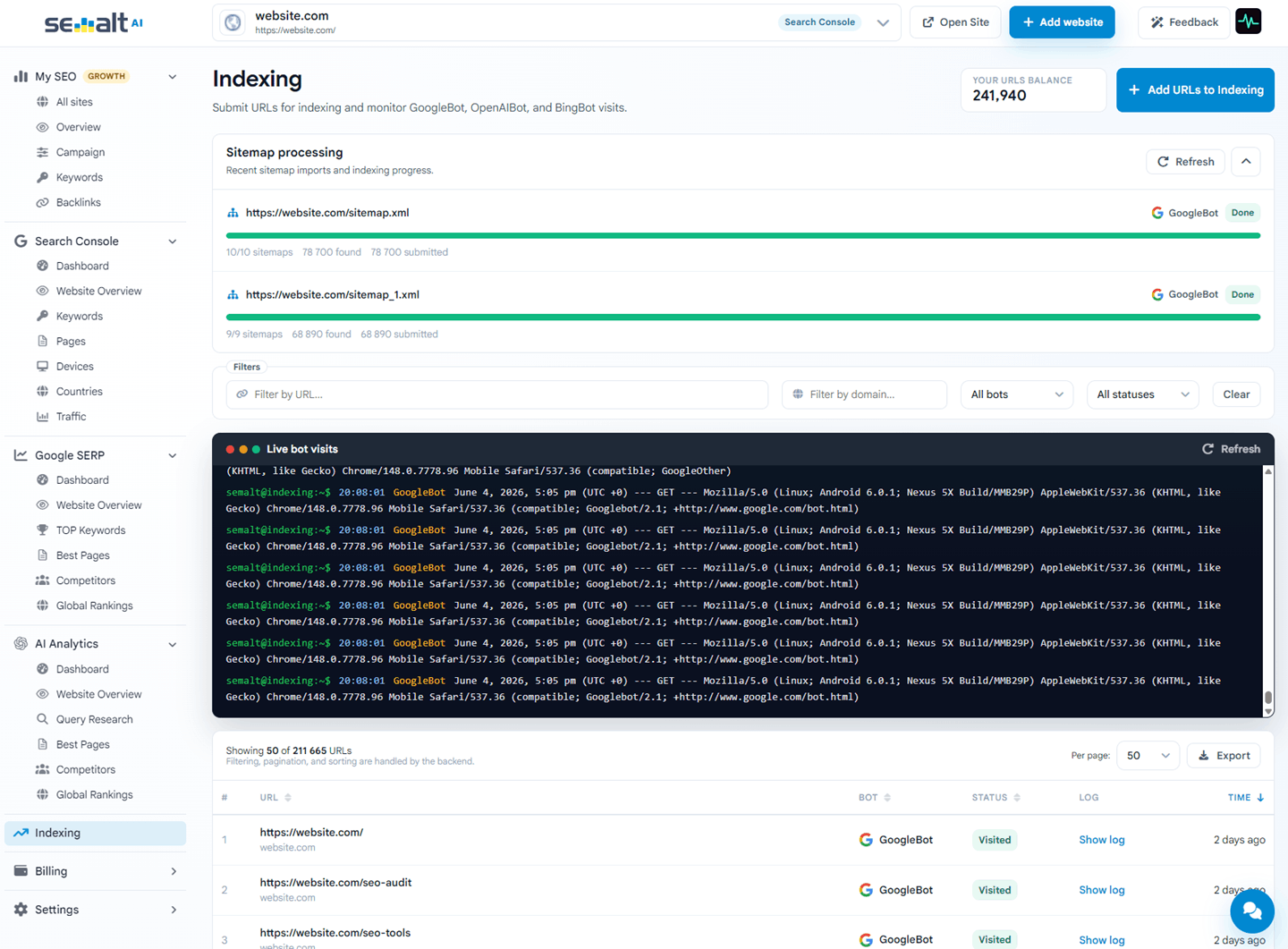Collapse the My SEO section chevron
1288x949 pixels.
173,77
